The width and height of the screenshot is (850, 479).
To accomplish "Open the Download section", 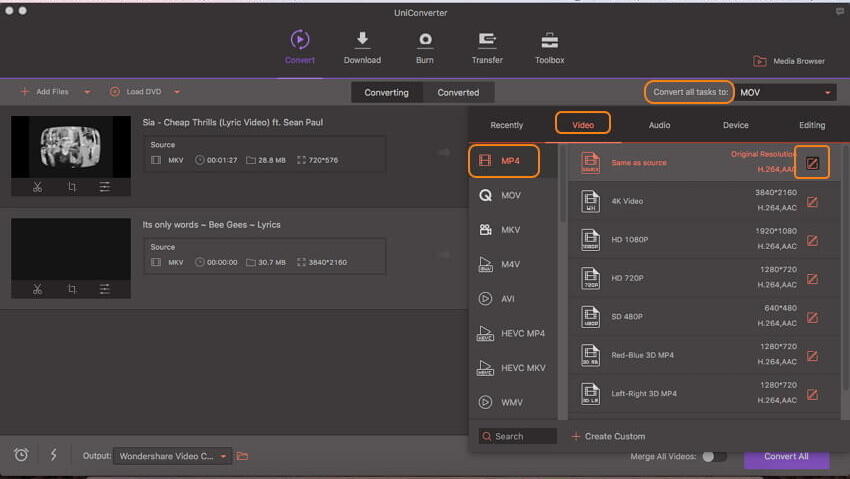I will (x=362, y=47).
